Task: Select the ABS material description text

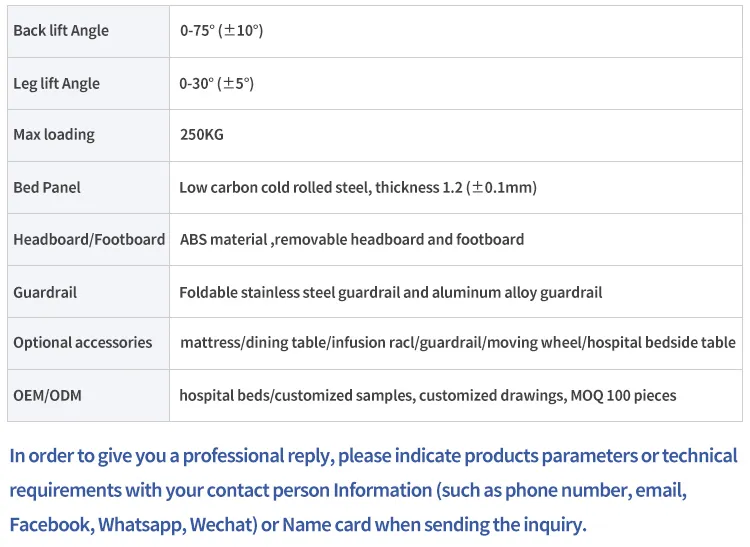Action: tap(352, 239)
